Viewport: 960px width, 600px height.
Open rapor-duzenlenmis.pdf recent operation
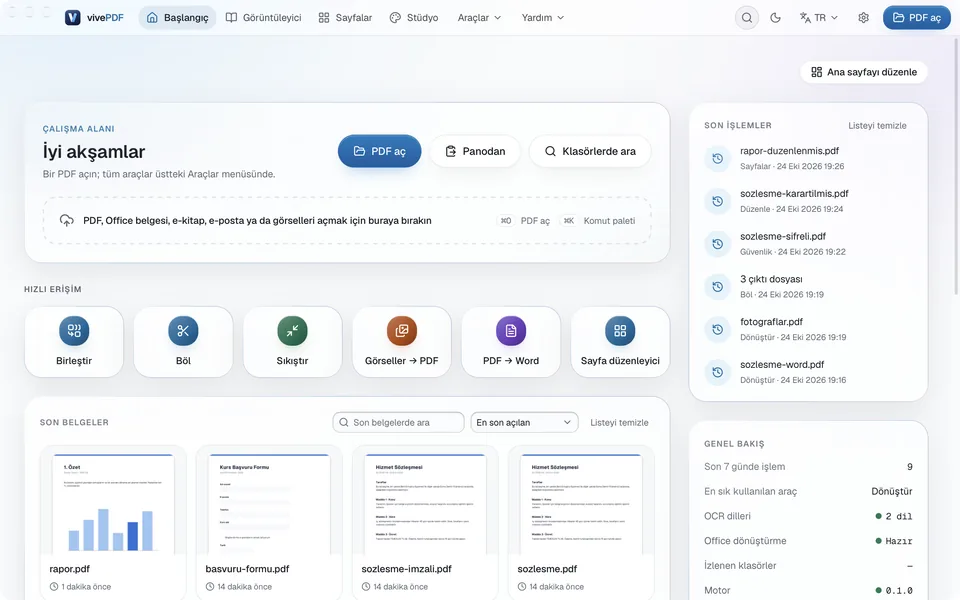click(806, 158)
